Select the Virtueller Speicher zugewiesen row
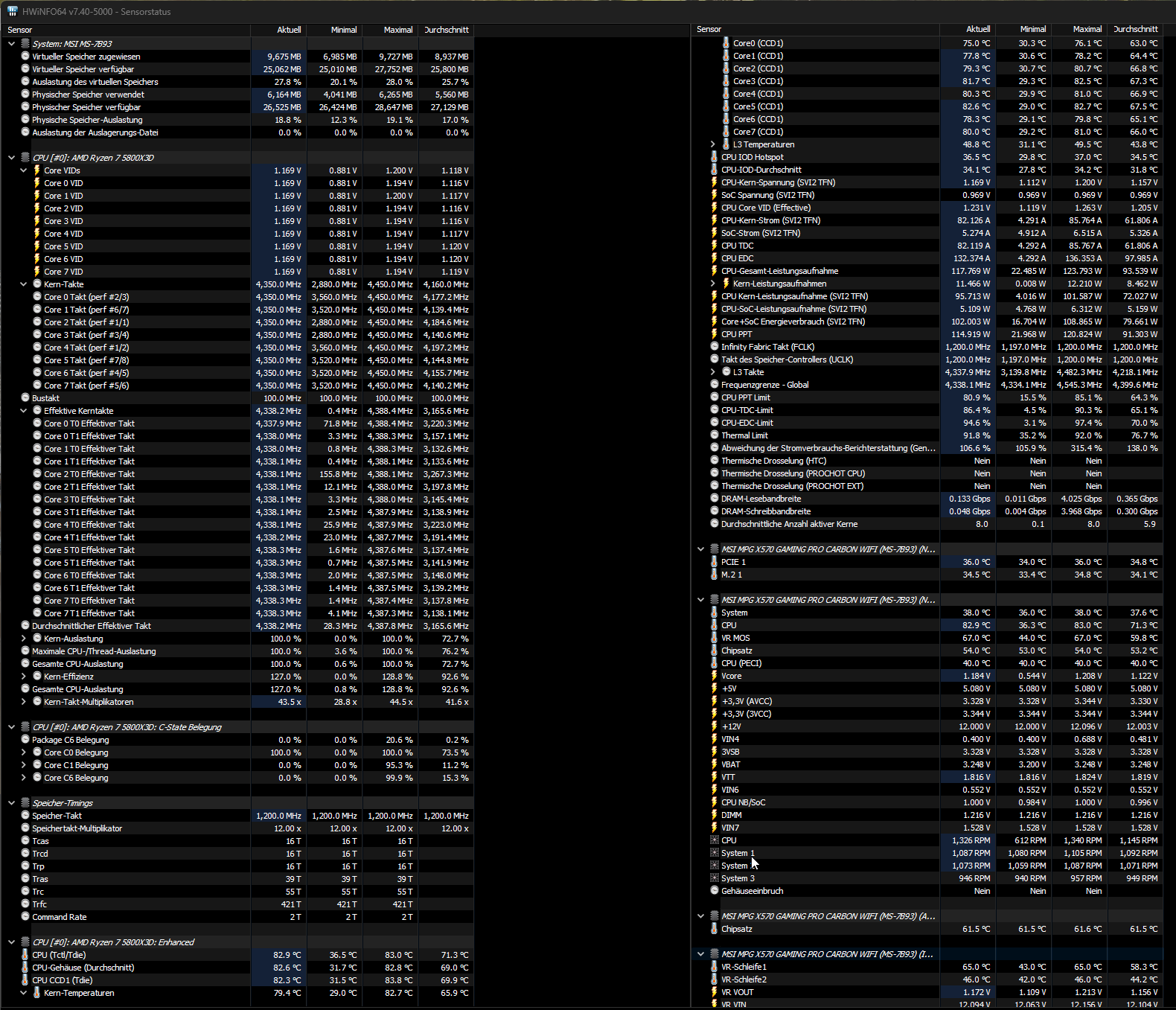This screenshot has width=1176, height=1010. tap(238, 57)
